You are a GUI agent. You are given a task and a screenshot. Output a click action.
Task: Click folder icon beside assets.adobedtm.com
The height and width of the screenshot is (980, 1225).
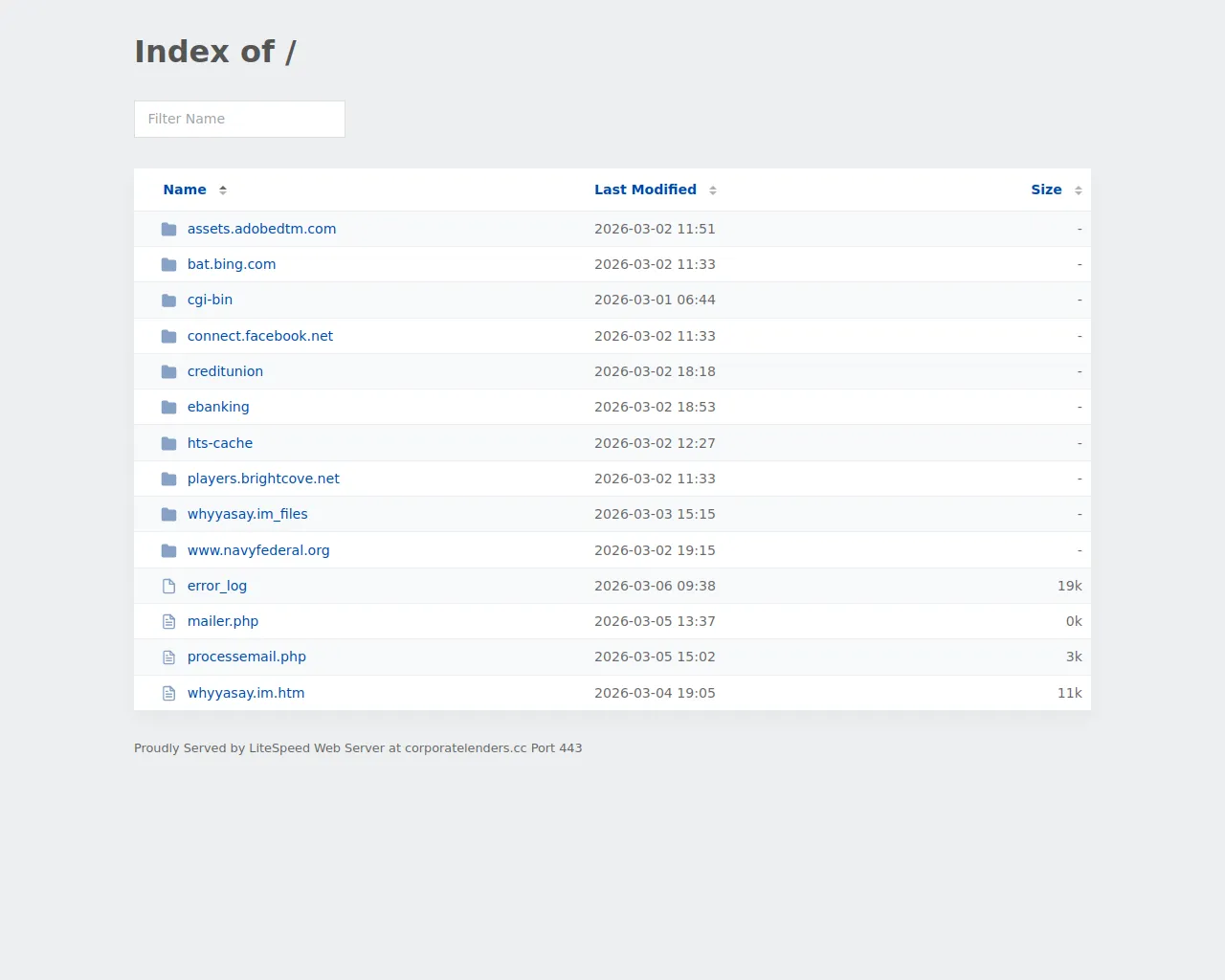(169, 230)
